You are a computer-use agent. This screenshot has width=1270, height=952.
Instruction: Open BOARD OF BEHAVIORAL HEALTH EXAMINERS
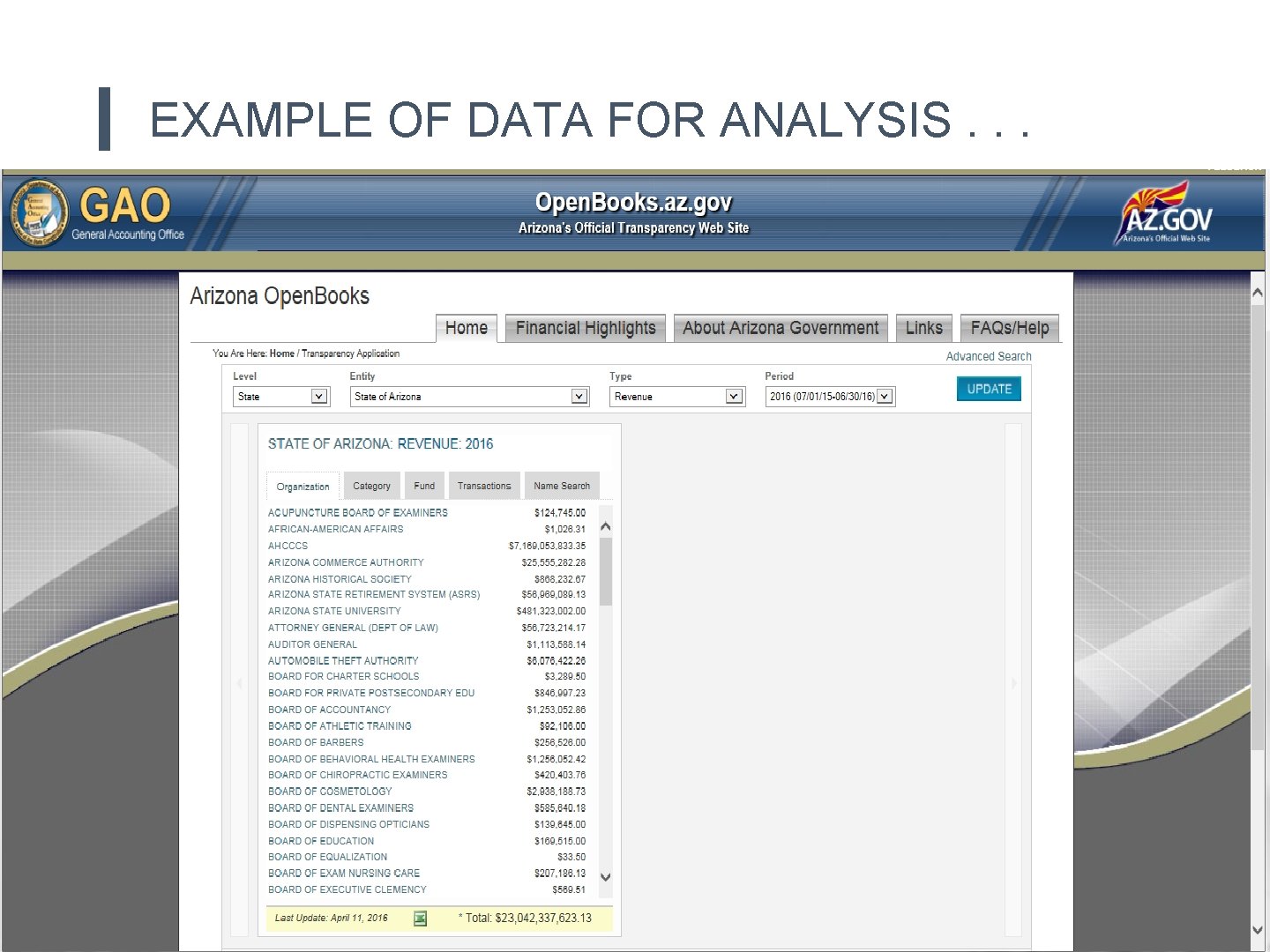click(x=371, y=759)
